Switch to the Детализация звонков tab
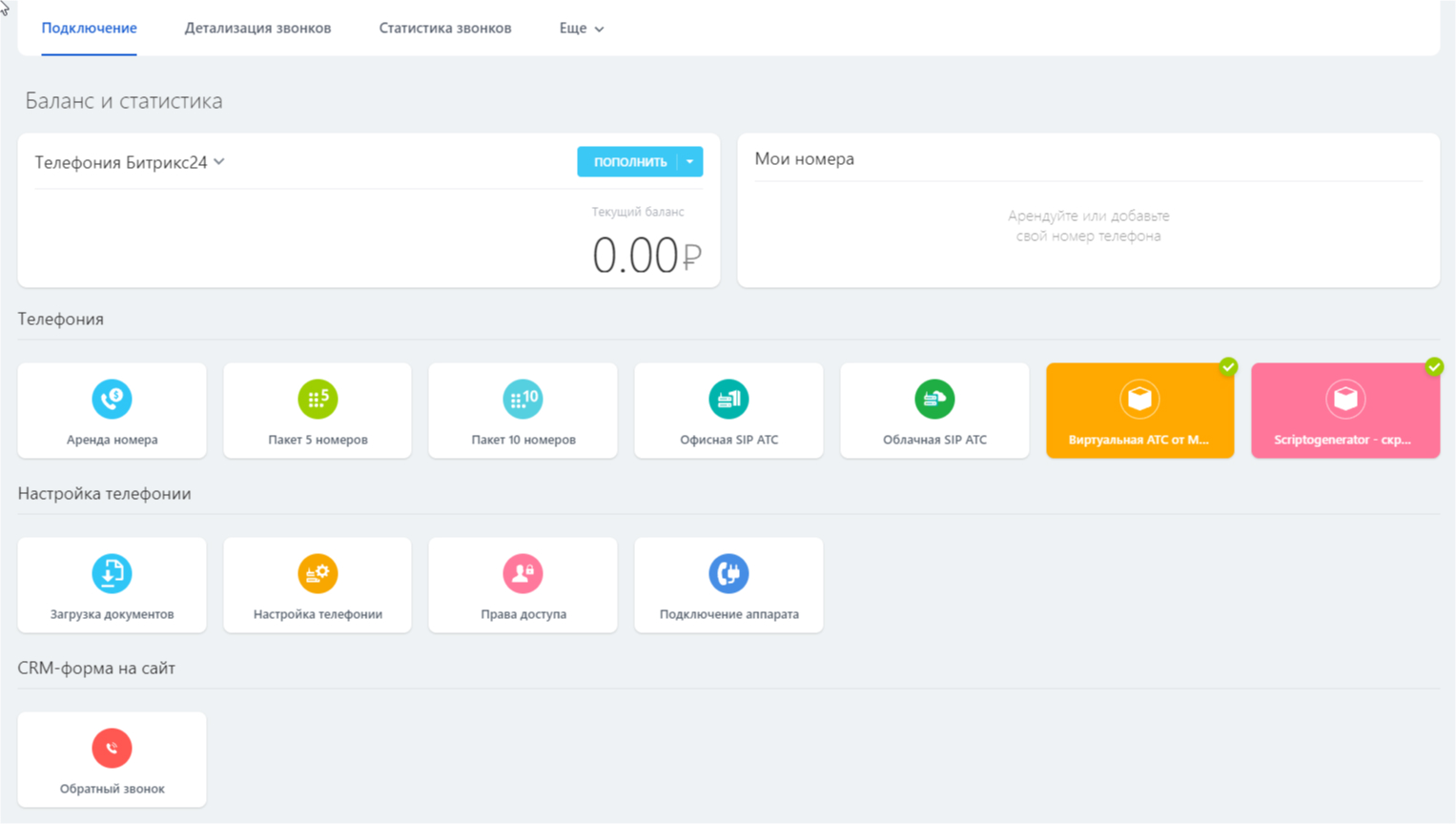 257,29
